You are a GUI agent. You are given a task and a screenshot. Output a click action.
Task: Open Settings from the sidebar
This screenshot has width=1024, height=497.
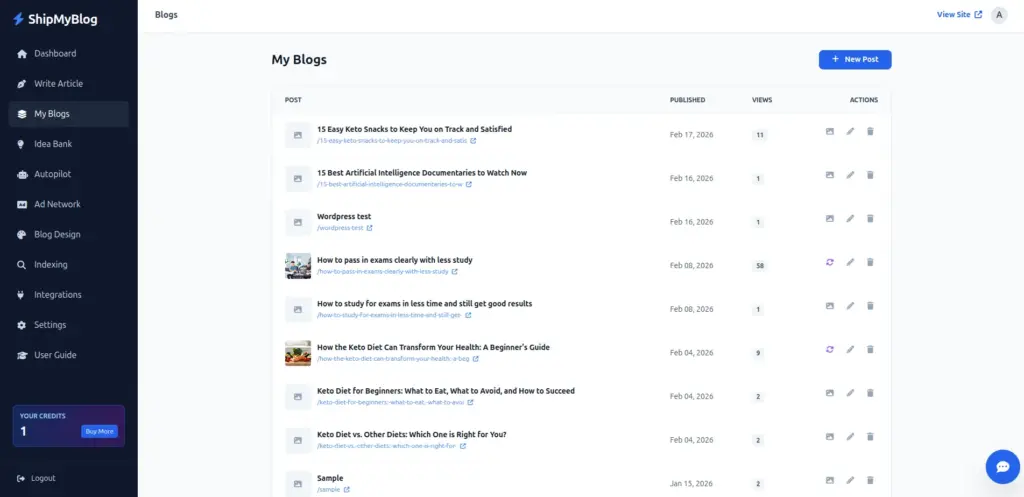(x=69, y=325)
